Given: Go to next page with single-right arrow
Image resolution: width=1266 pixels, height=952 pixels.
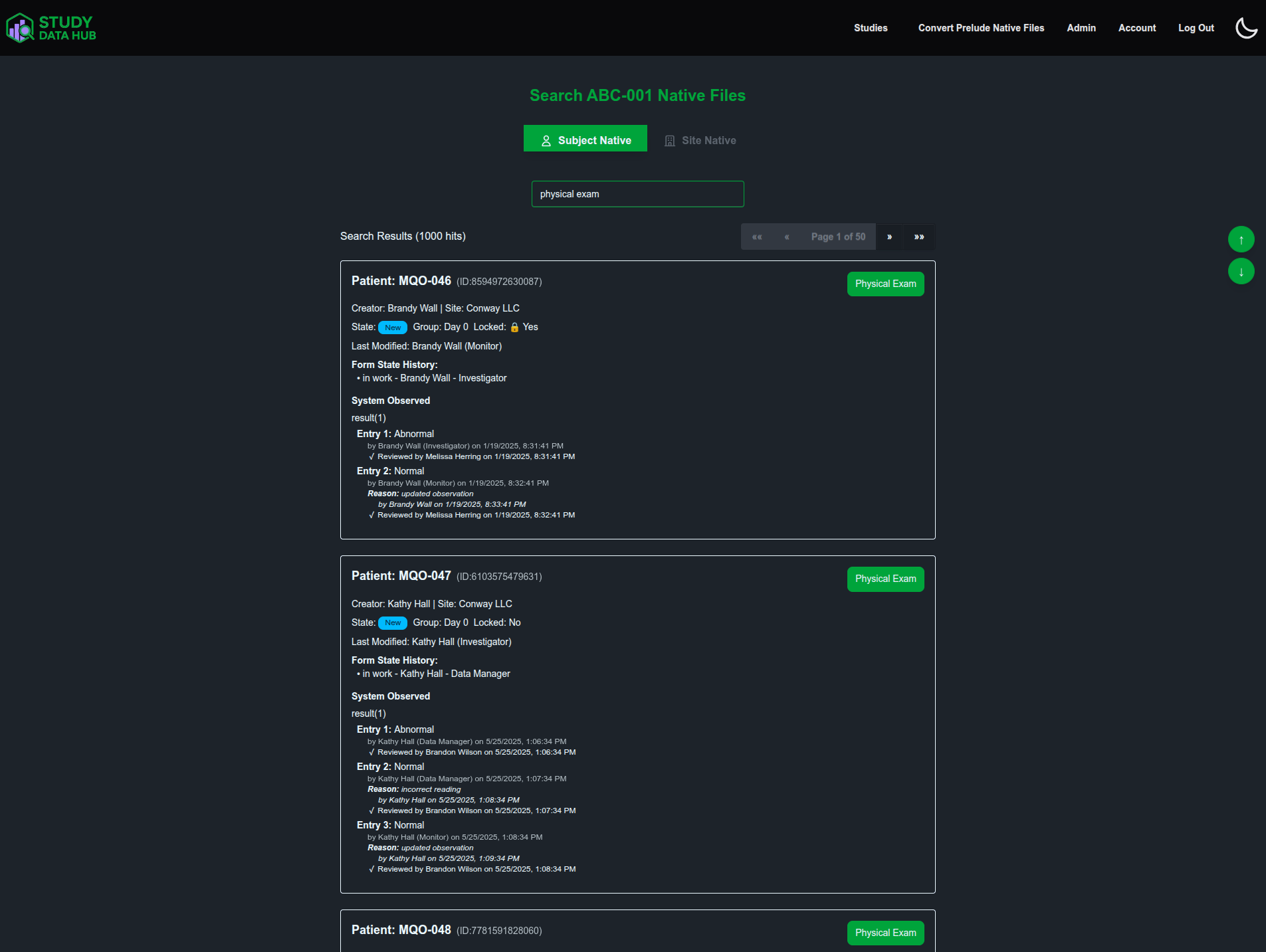Looking at the screenshot, I should [890, 237].
